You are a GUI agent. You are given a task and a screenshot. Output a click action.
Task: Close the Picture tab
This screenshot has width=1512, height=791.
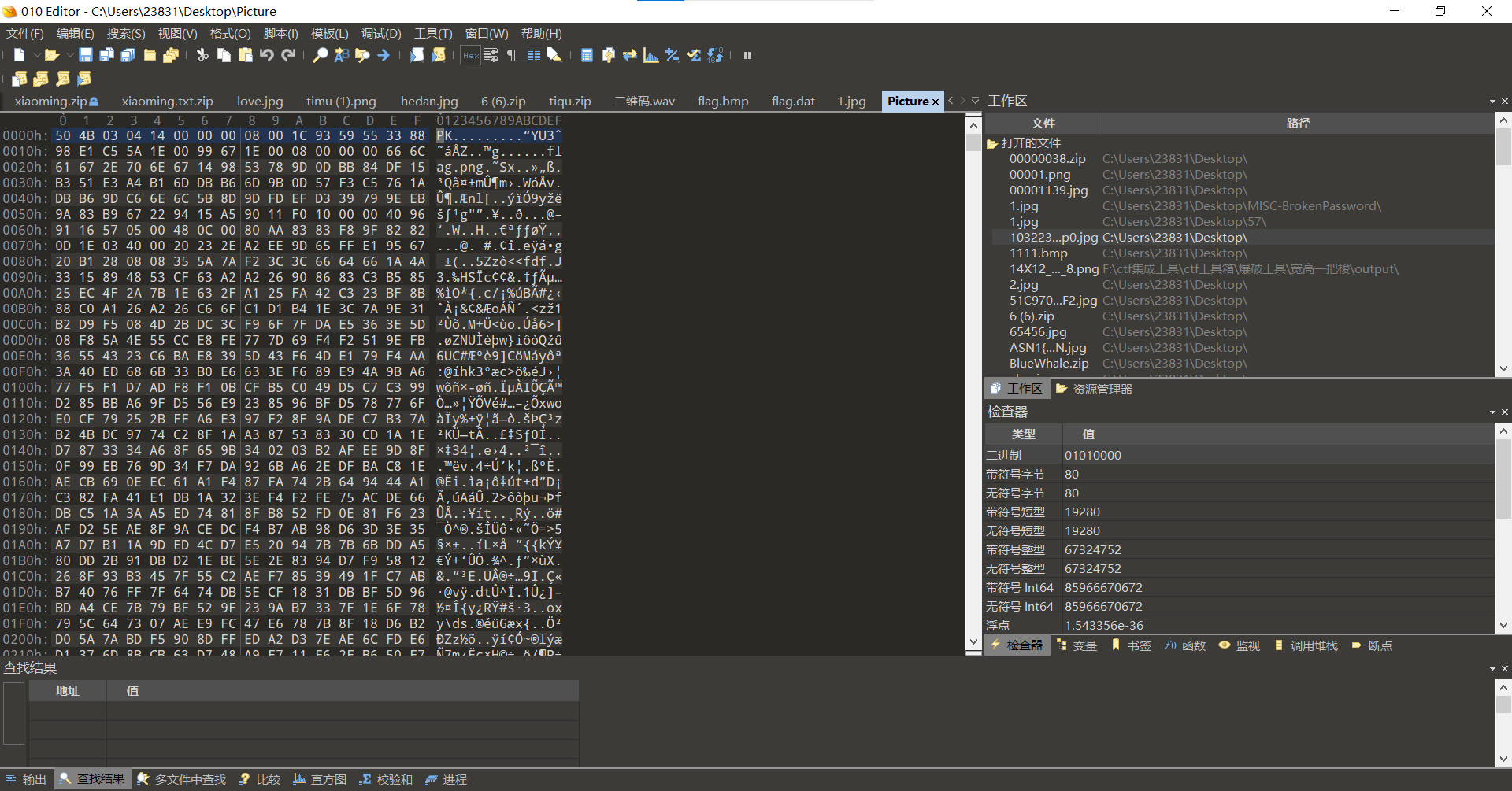(x=936, y=102)
